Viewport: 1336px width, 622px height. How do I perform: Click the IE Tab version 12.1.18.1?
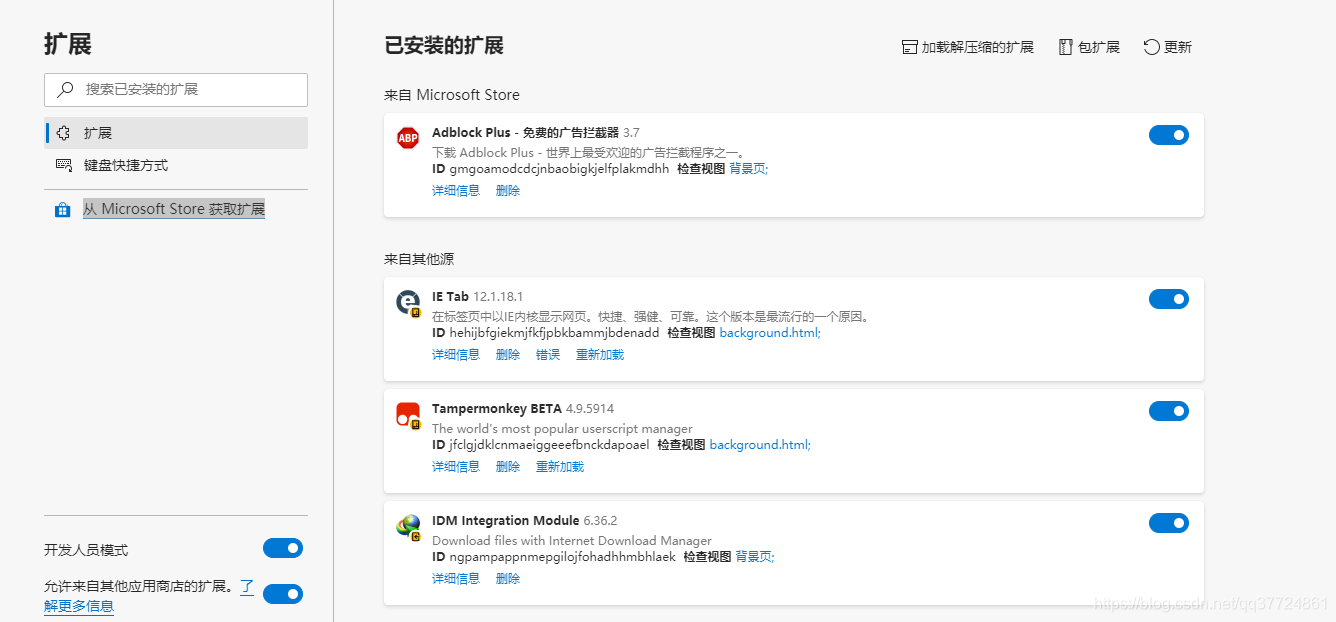click(x=498, y=296)
